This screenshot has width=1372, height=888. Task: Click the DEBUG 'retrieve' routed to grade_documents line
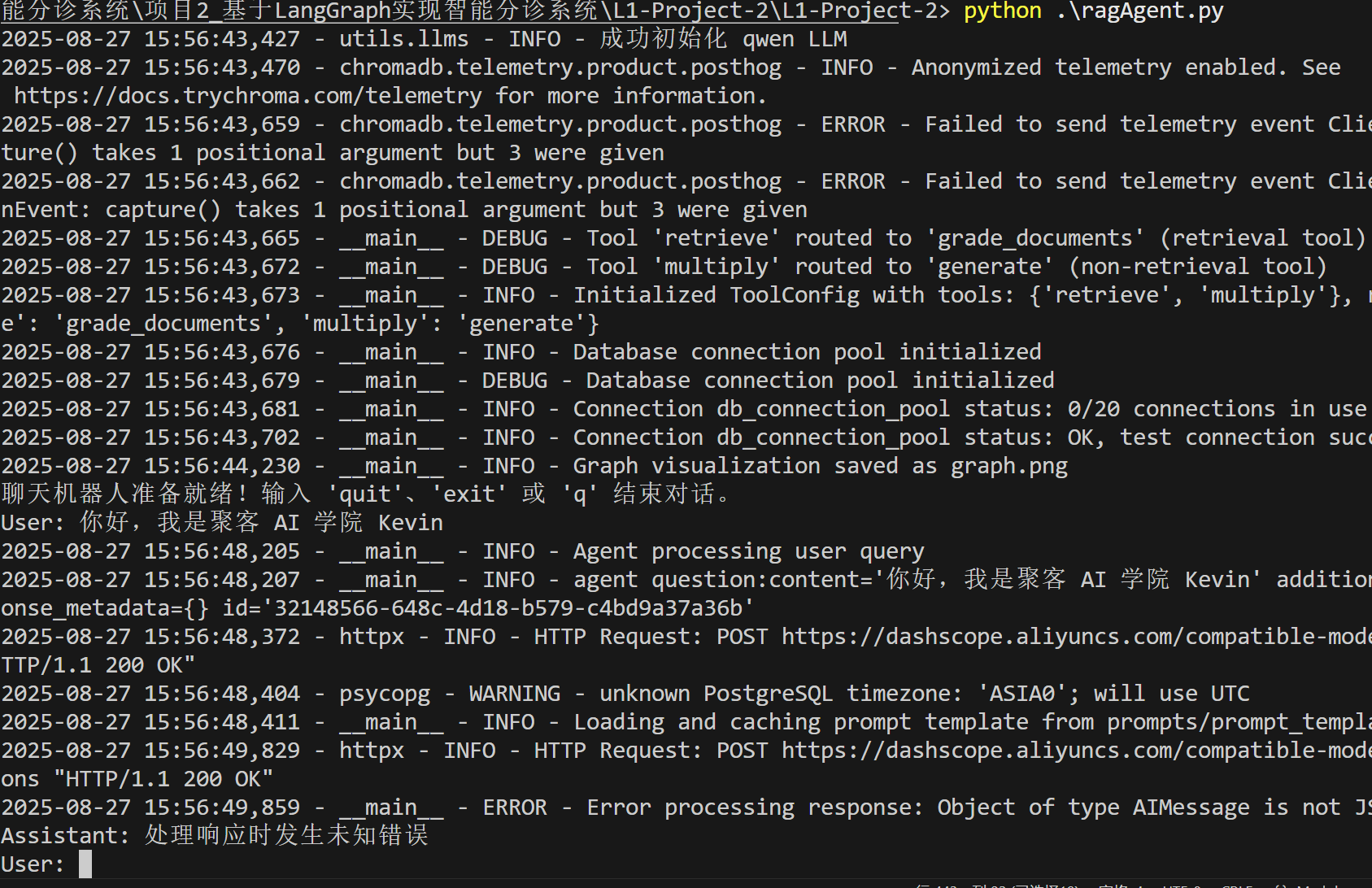(x=683, y=238)
